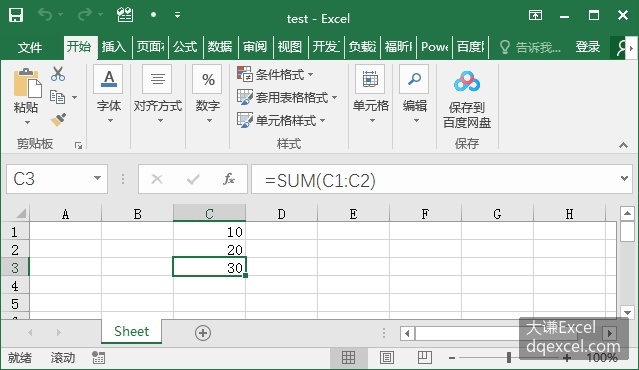Select cell C3 containing 30

[209, 267]
